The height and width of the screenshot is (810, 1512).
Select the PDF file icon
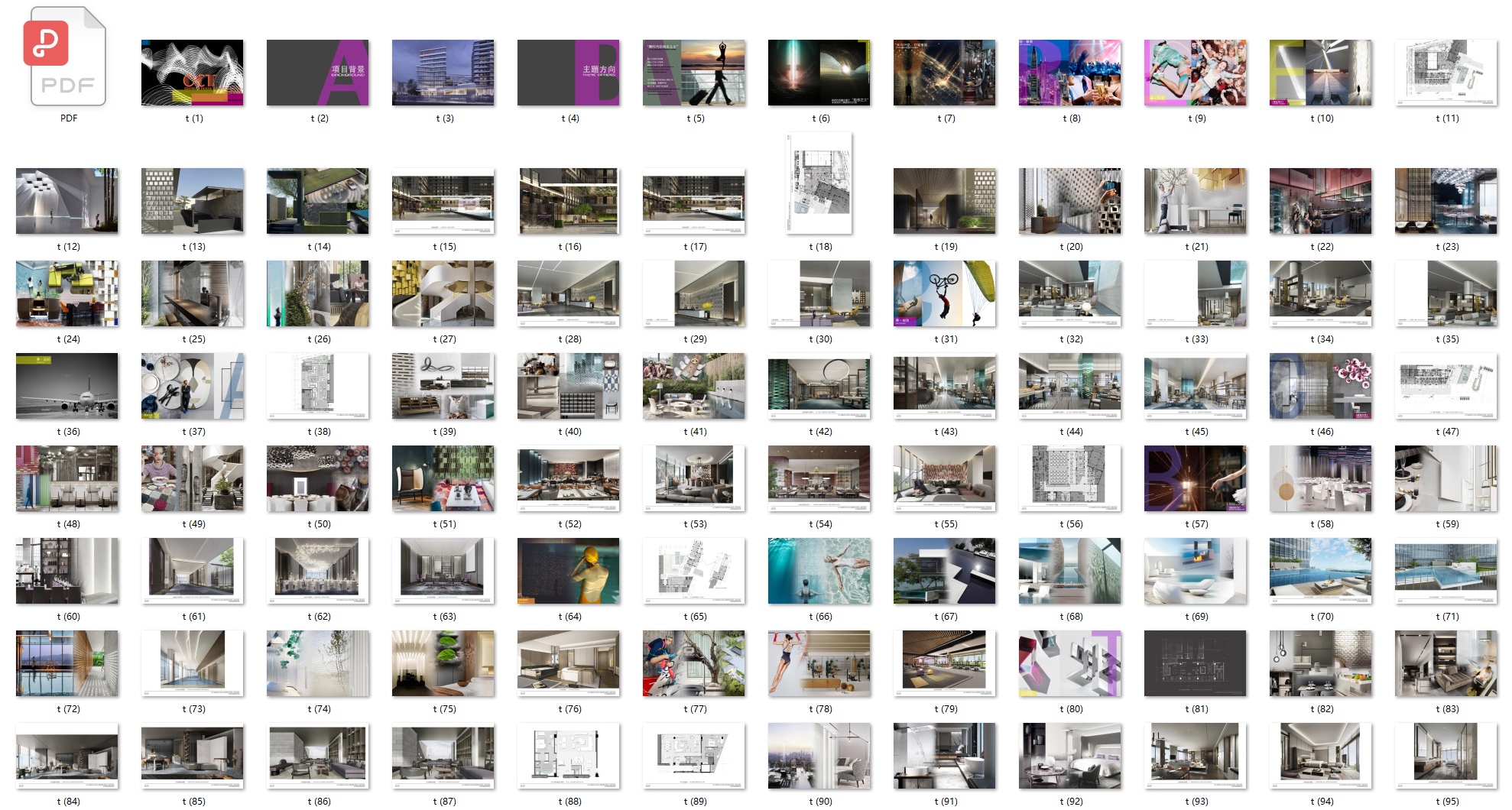coord(68,57)
